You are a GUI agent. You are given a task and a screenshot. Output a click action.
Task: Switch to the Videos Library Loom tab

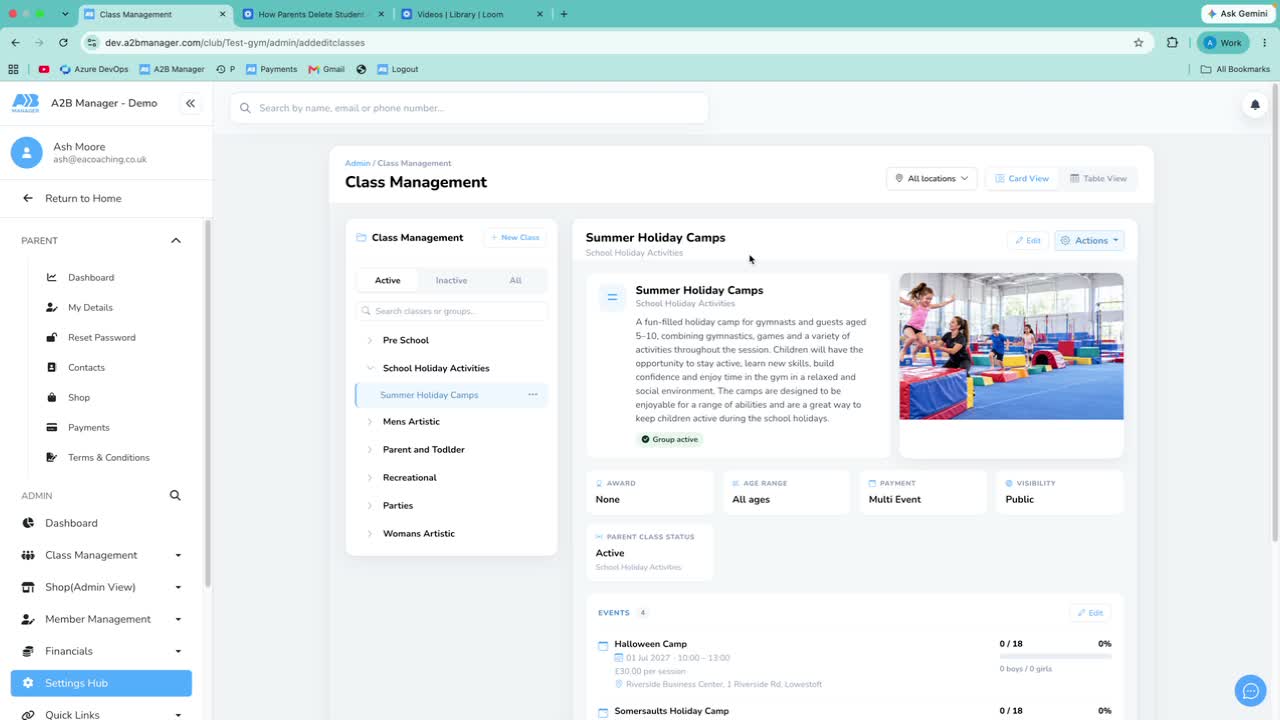pos(472,14)
